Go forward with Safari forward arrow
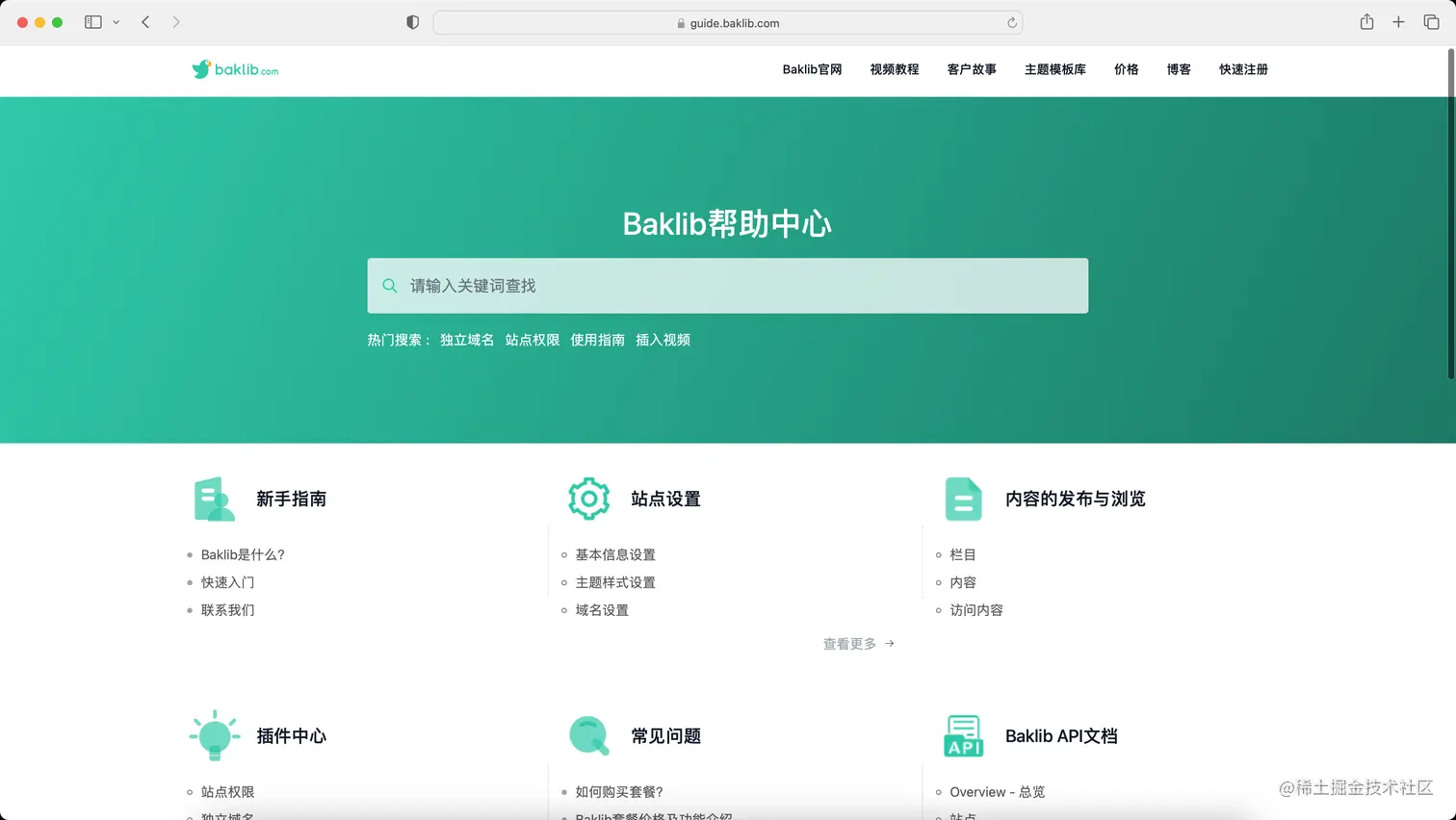1456x820 pixels. 176,22
